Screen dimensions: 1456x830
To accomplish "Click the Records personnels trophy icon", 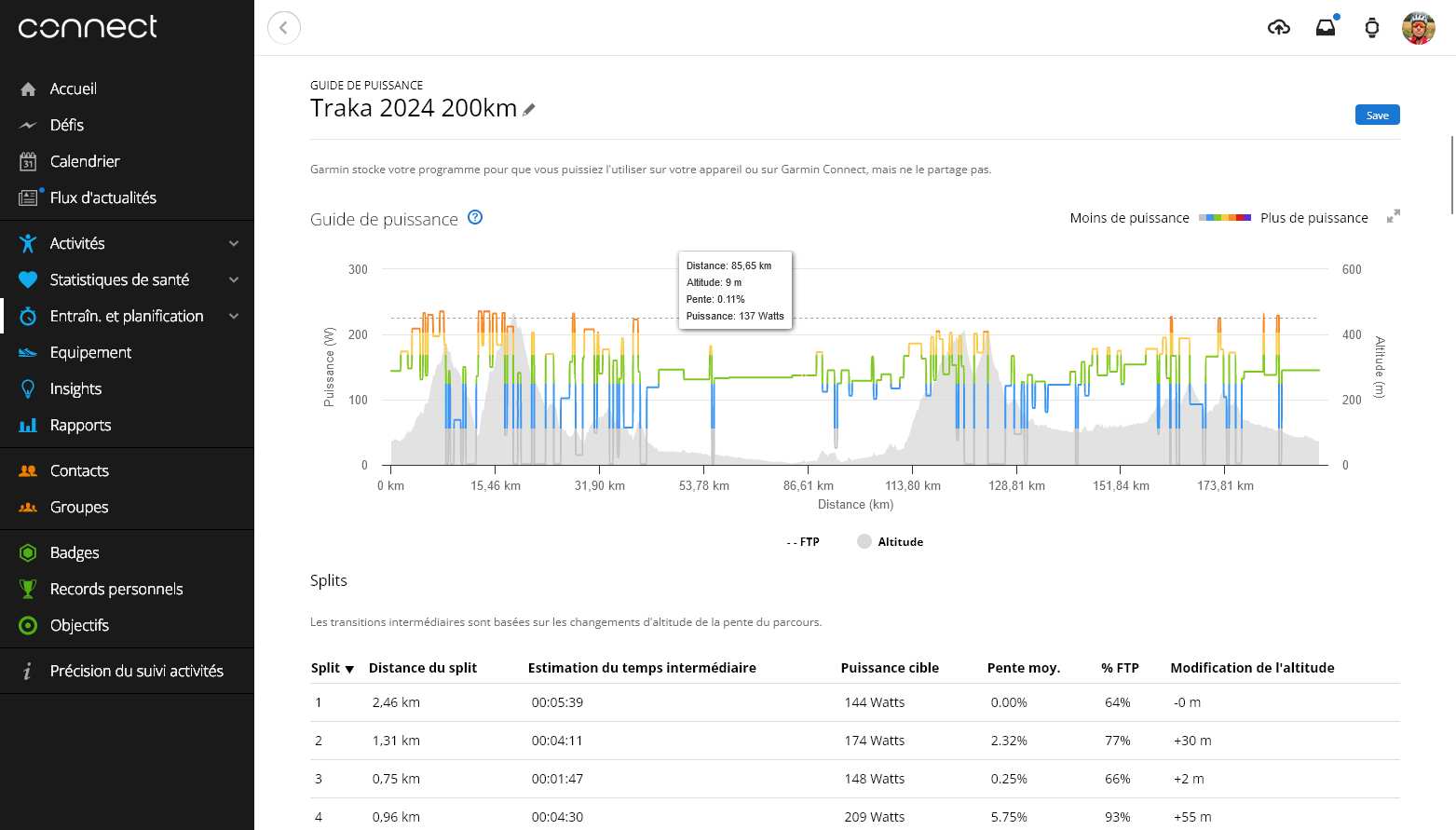I will [x=28, y=589].
